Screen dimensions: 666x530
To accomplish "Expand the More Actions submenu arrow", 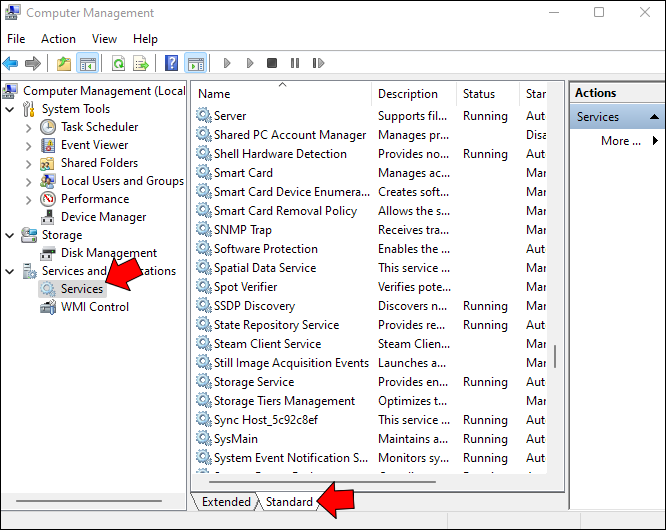I will [x=655, y=141].
